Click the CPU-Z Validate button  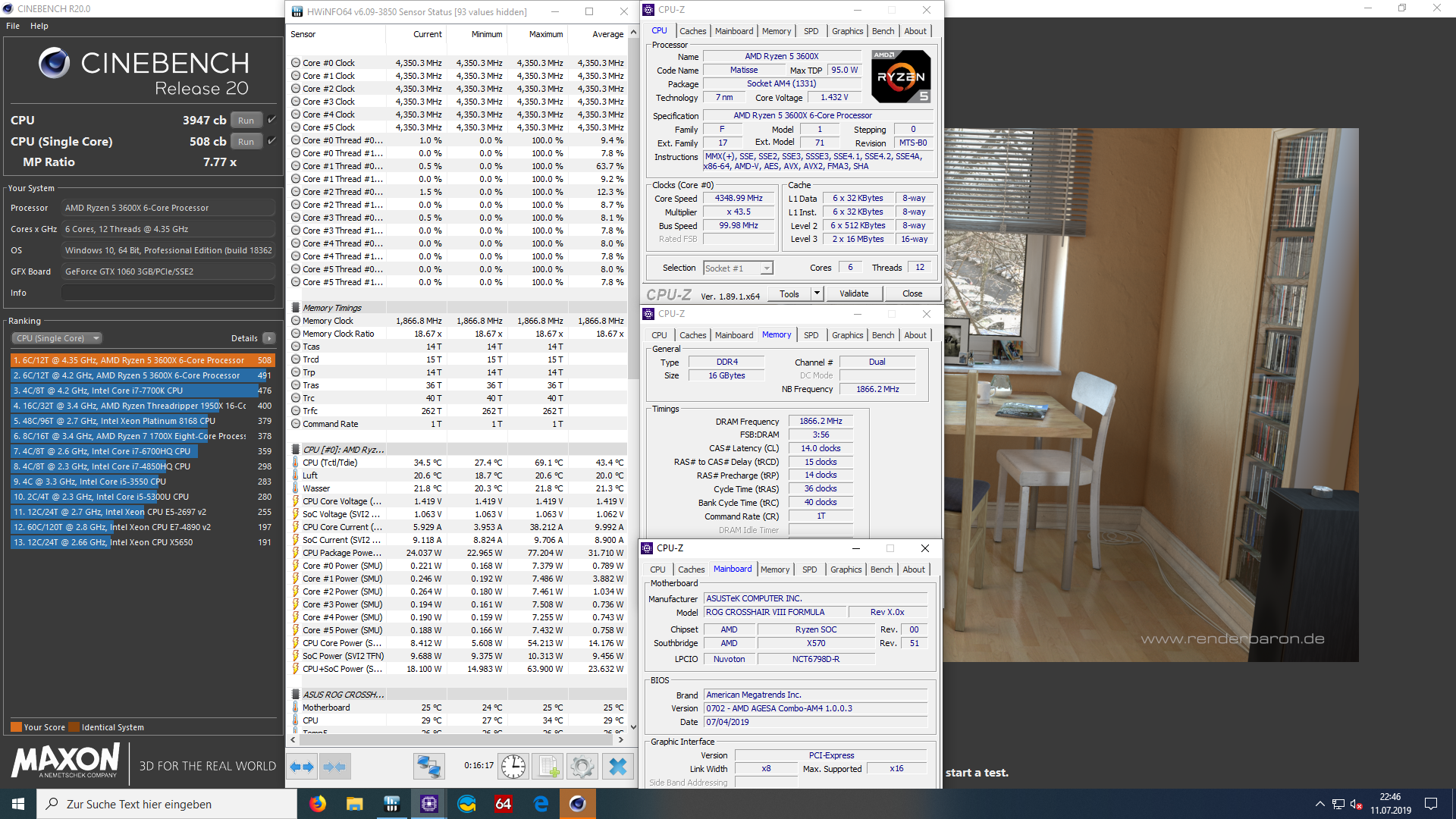(854, 293)
